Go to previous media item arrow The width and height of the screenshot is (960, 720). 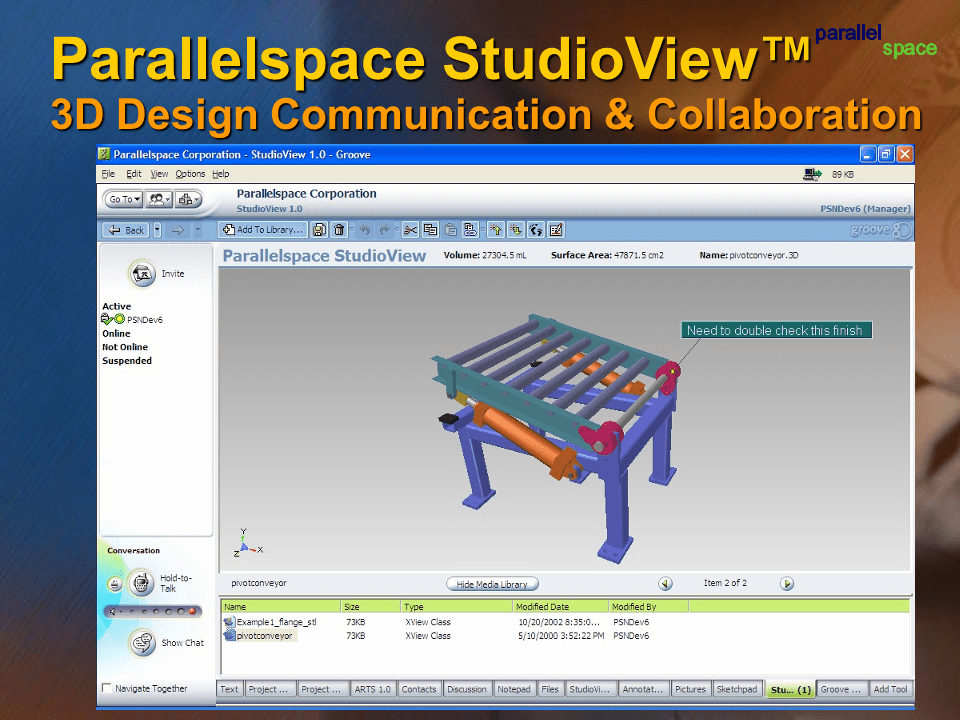click(x=665, y=583)
